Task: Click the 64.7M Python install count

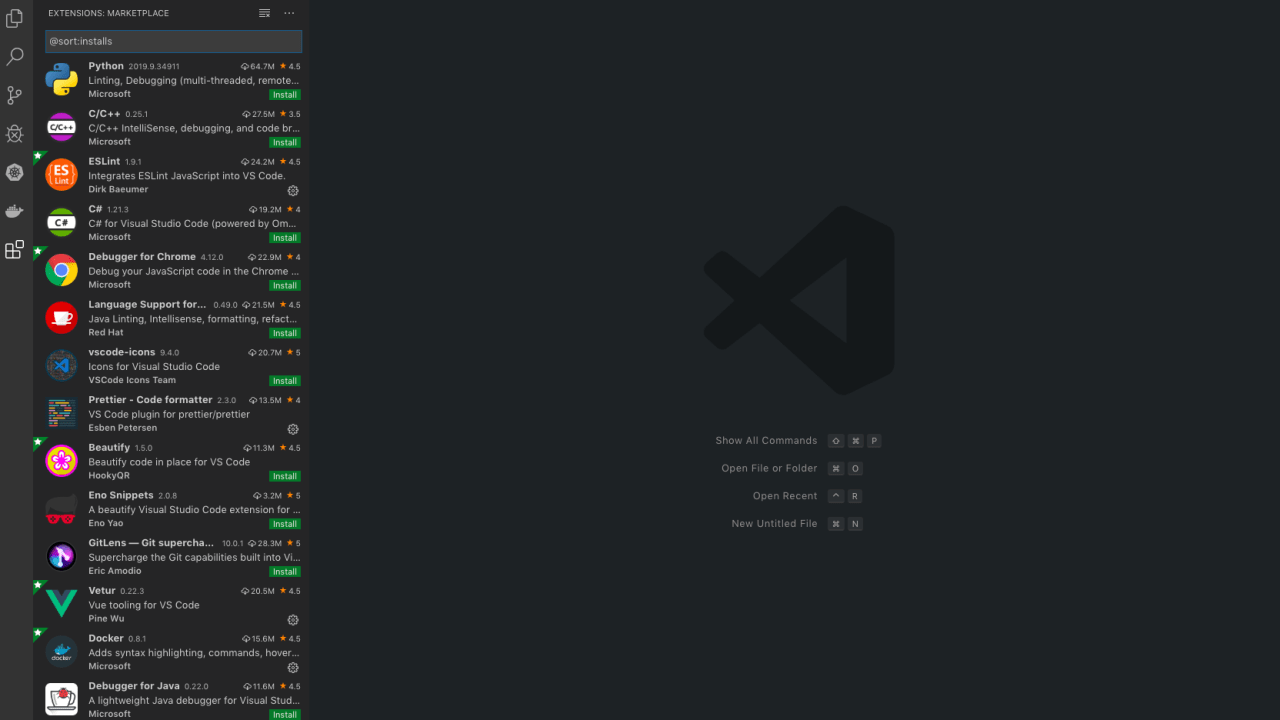Action: click(257, 66)
